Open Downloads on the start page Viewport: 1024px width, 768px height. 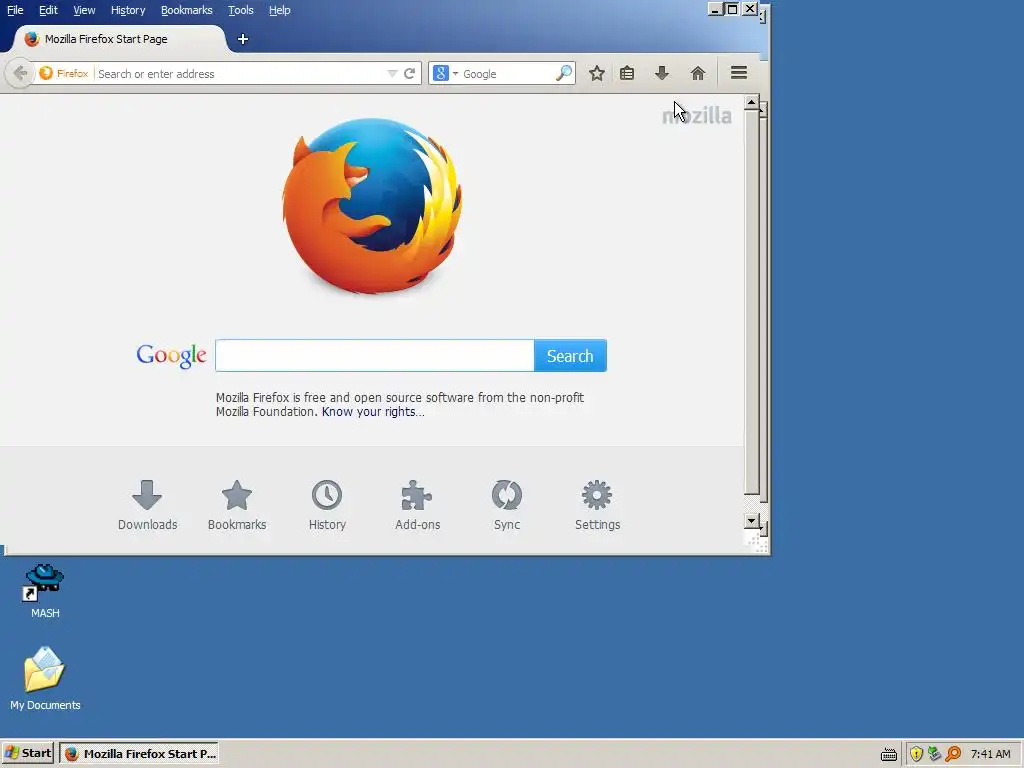[x=148, y=505]
